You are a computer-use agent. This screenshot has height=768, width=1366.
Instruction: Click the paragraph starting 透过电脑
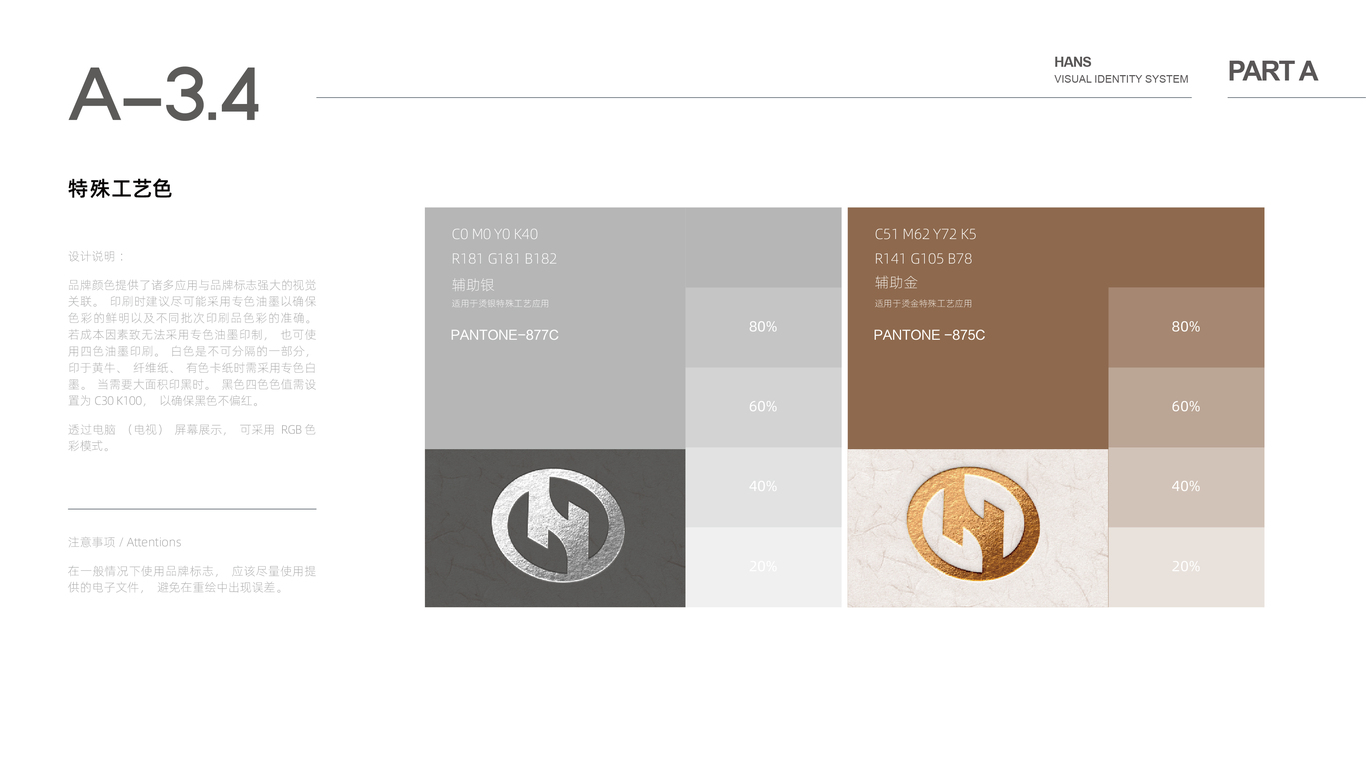pyautogui.click(x=192, y=438)
